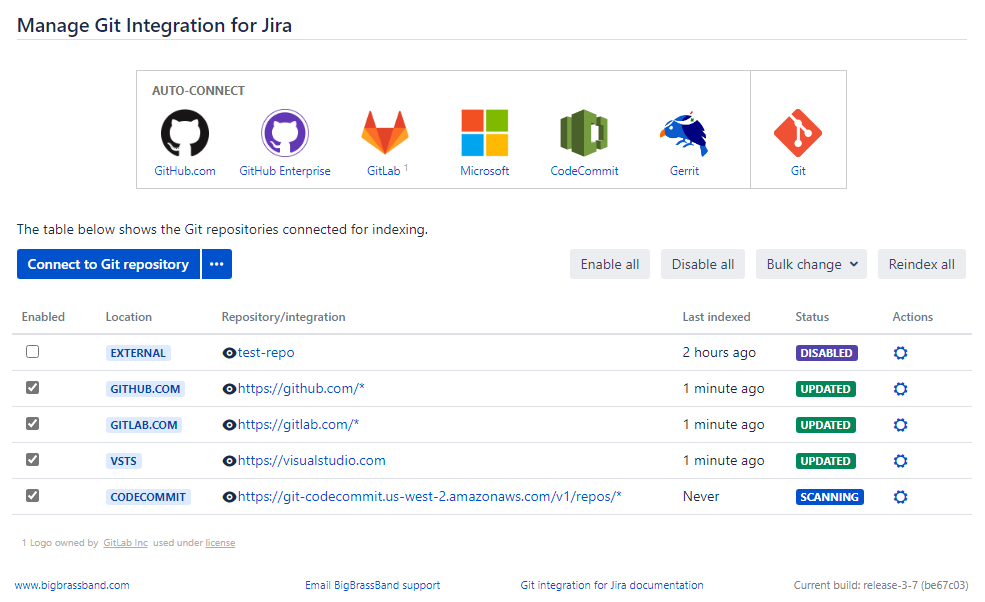Viewport: 985px width, 602px height.
Task: Choose the GitLab fox logo
Action: 384,133
